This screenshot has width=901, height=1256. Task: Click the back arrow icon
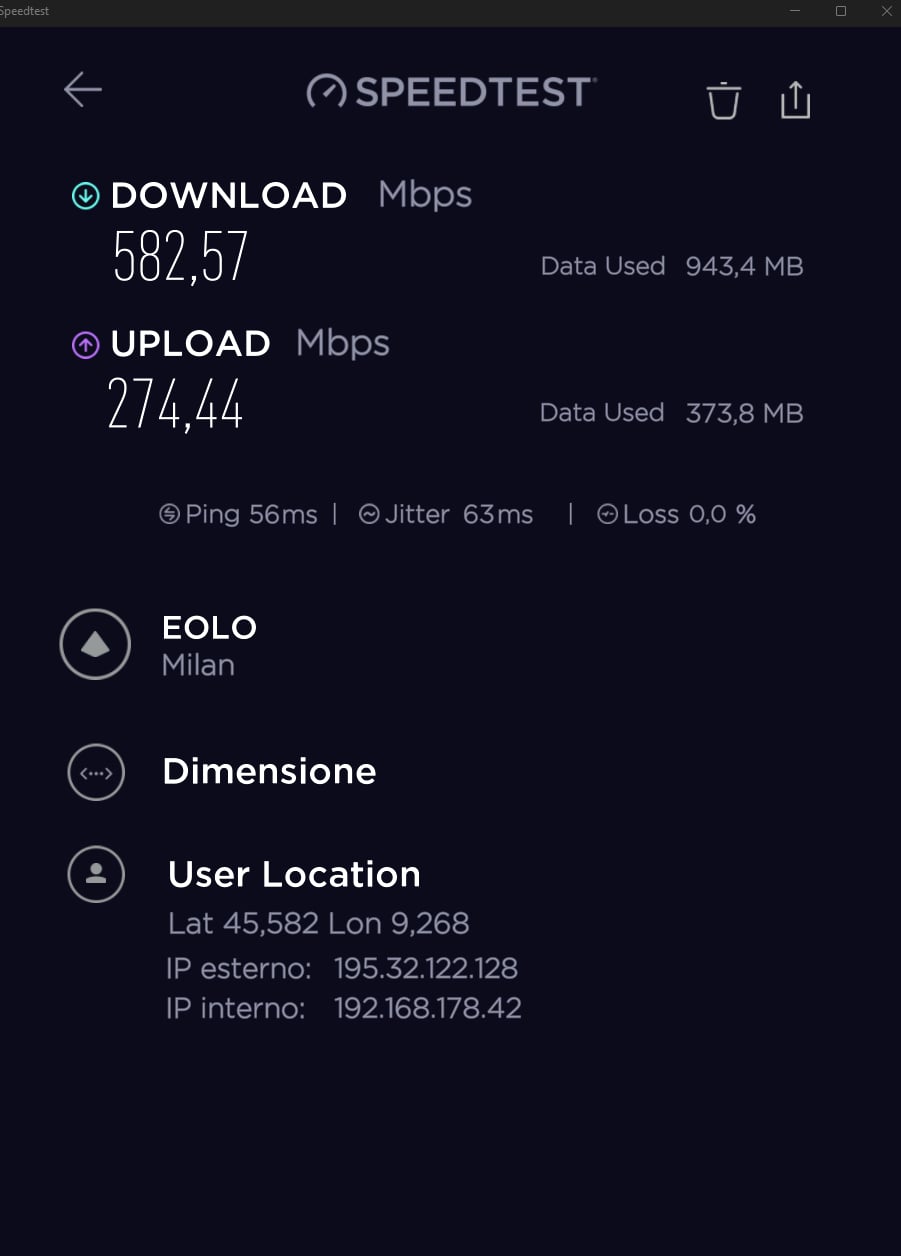click(x=83, y=89)
